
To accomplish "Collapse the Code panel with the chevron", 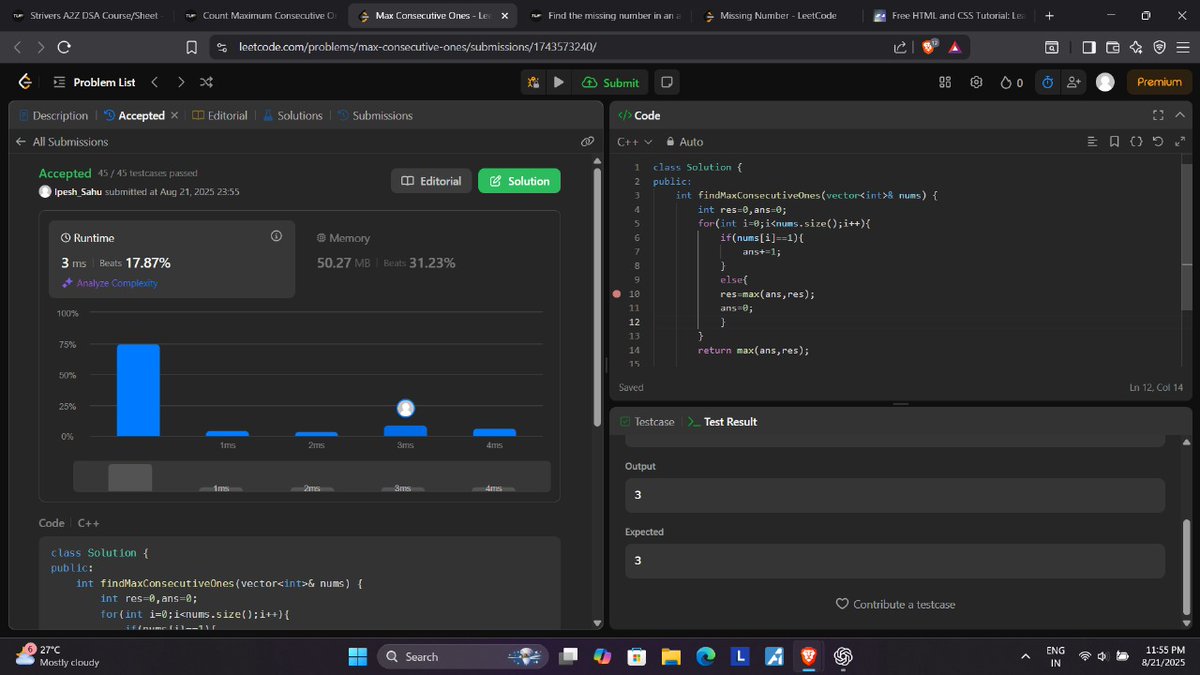I will coord(1180,115).
